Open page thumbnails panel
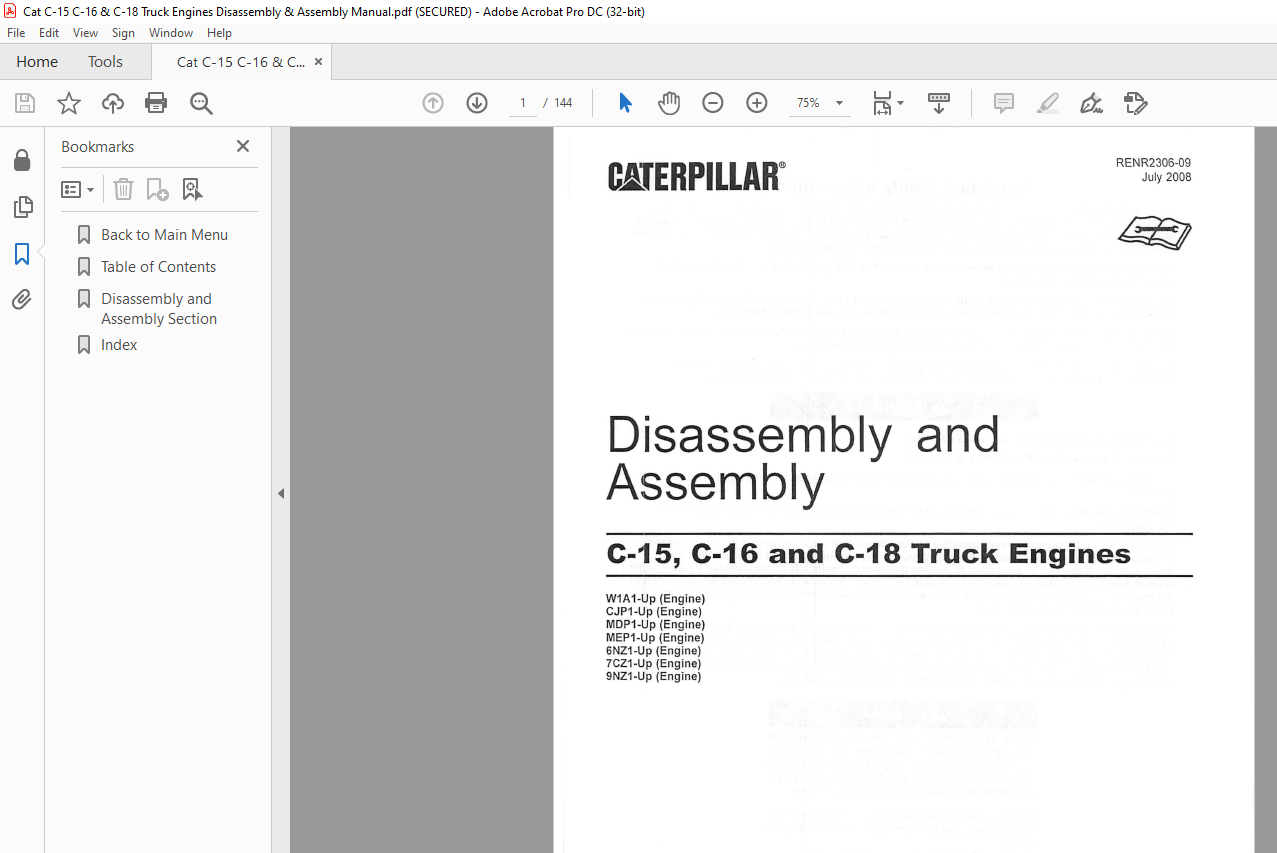This screenshot has width=1277, height=853. (22, 207)
